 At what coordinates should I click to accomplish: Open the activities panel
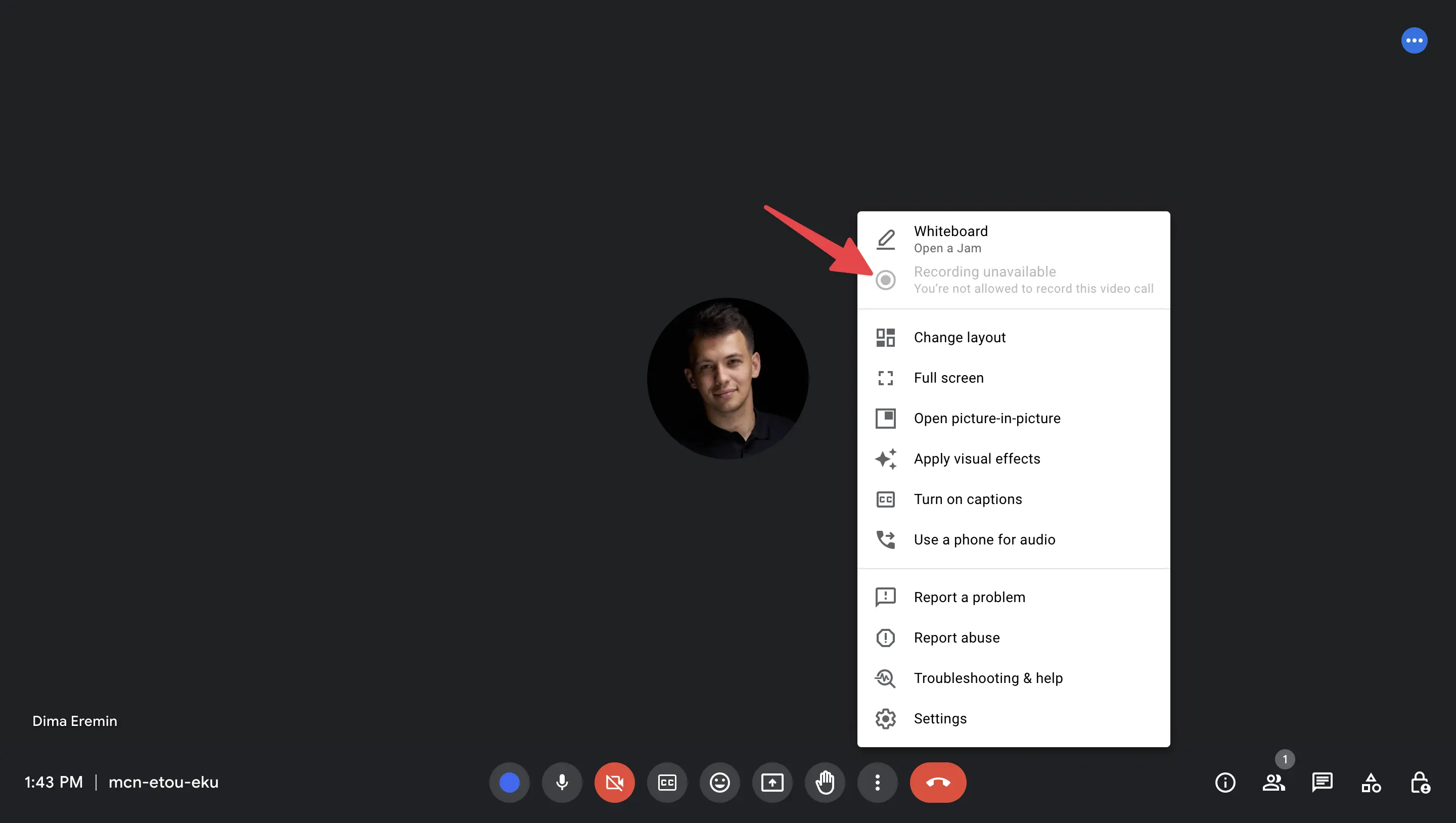coord(1371,782)
